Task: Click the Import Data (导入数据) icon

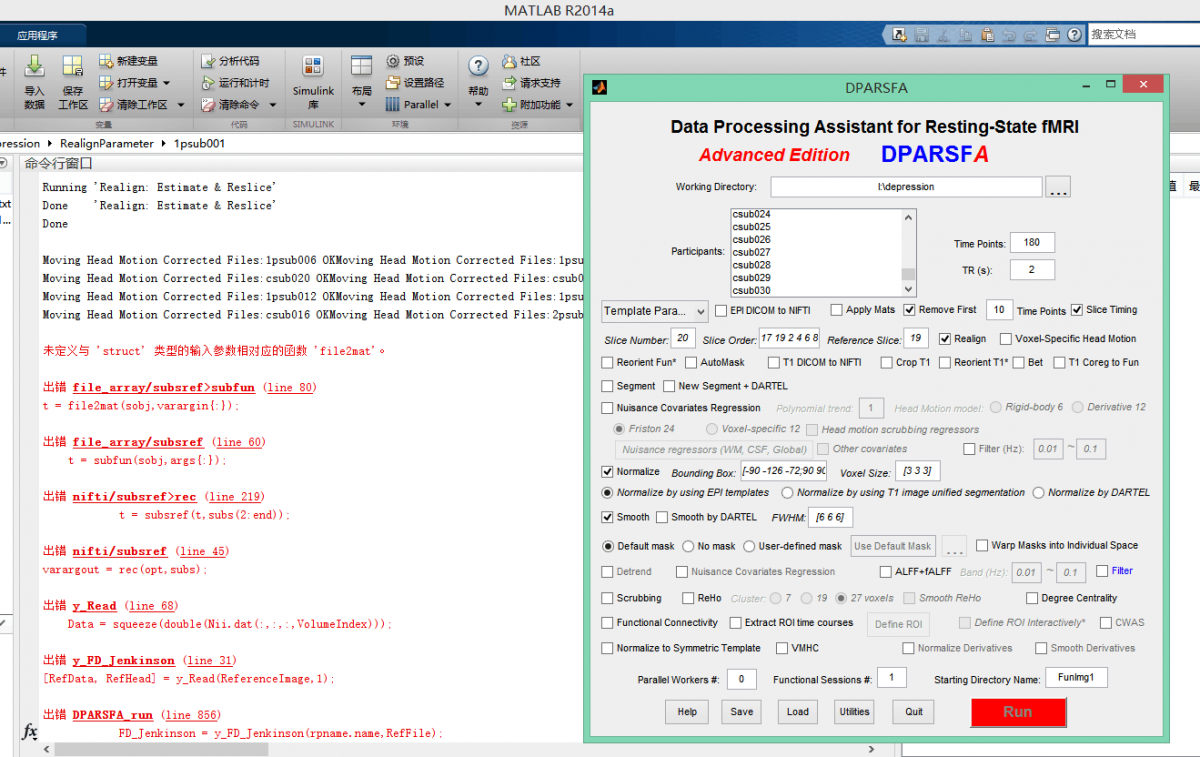Action: tap(34, 67)
